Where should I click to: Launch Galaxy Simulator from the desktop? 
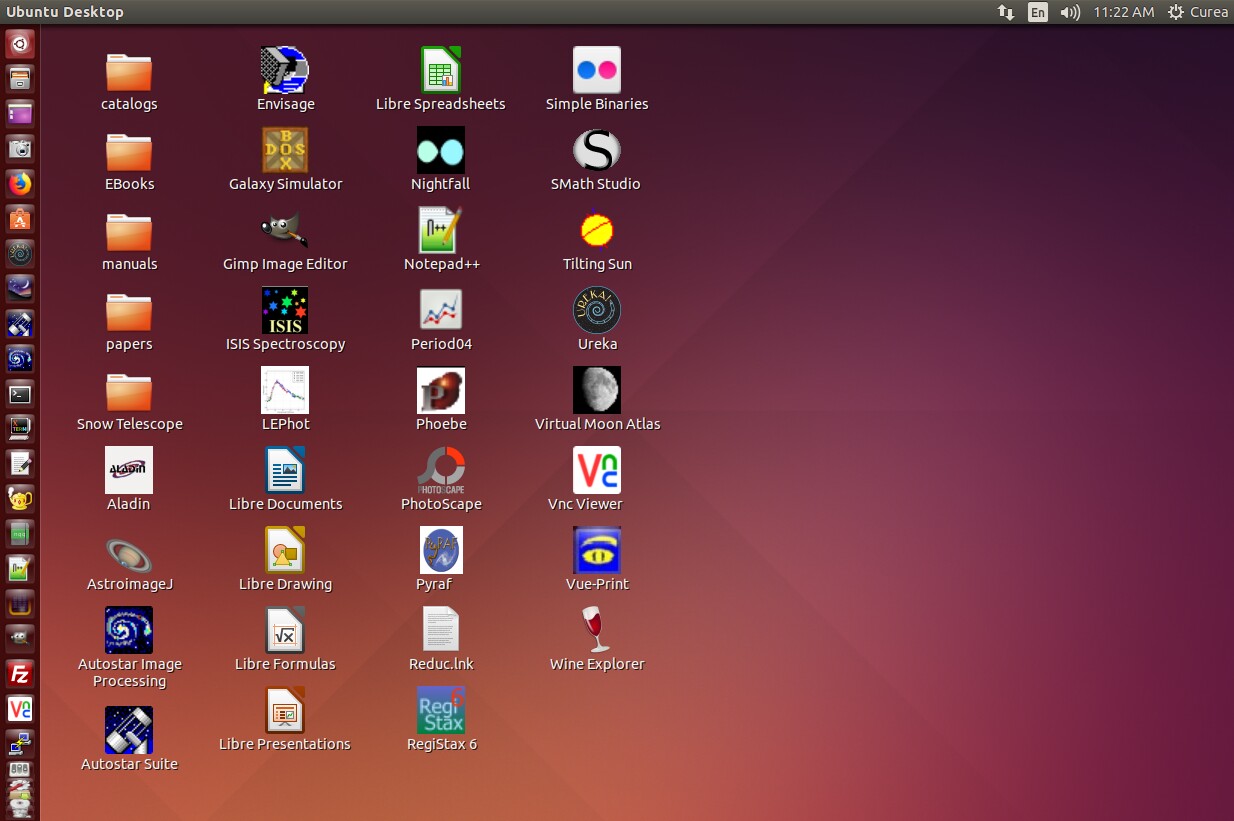(x=285, y=150)
